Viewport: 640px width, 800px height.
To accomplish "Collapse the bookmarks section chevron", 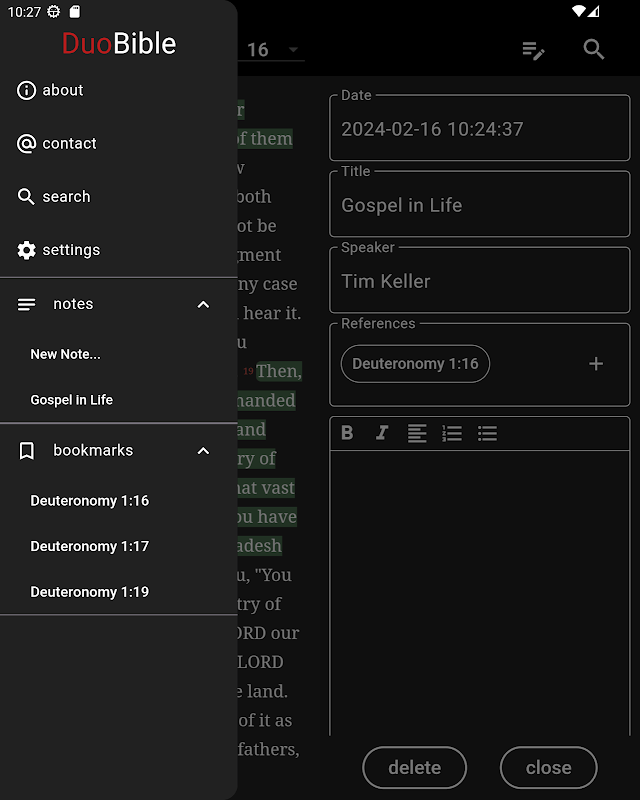I will coord(203,451).
